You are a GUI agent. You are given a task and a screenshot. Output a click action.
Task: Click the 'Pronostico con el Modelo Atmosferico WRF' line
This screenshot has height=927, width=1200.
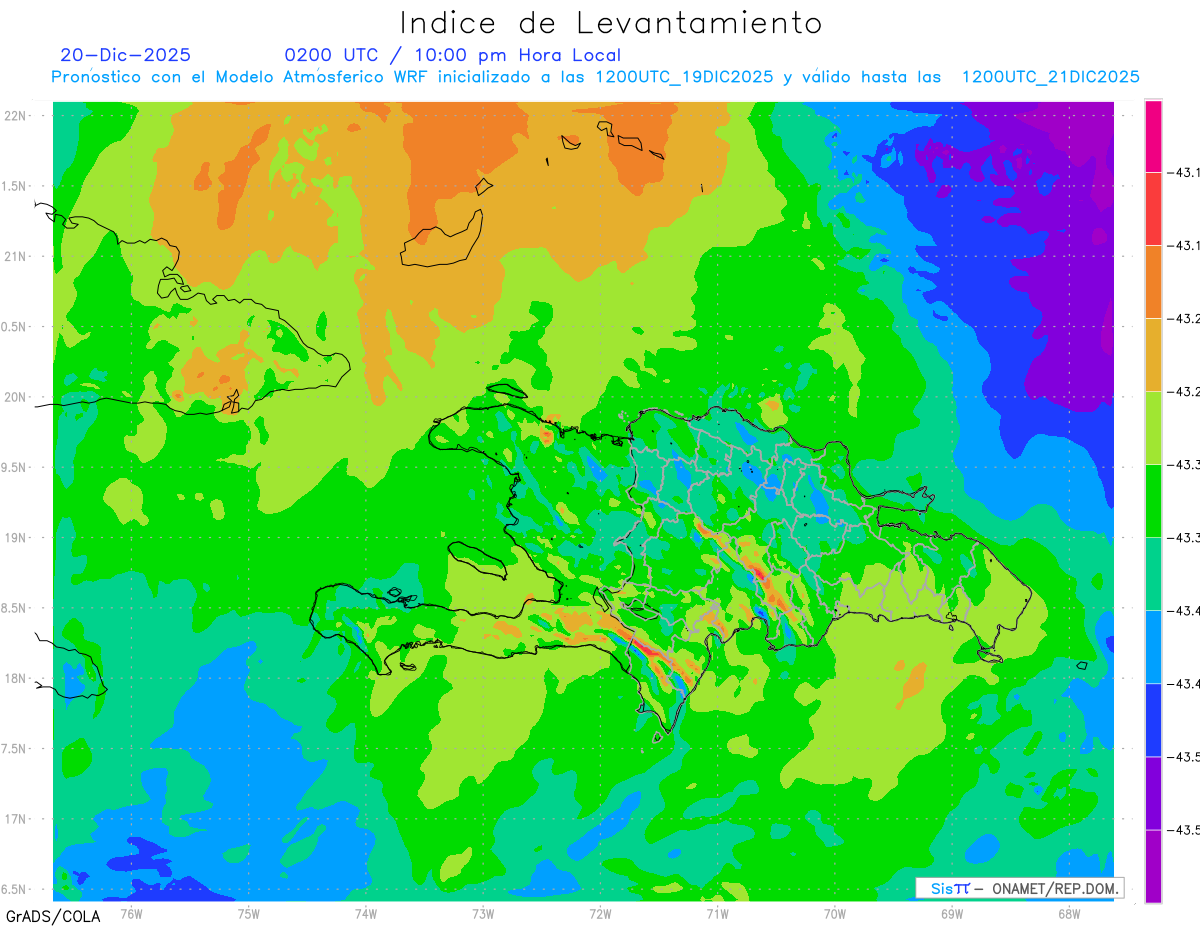pyautogui.click(x=595, y=77)
